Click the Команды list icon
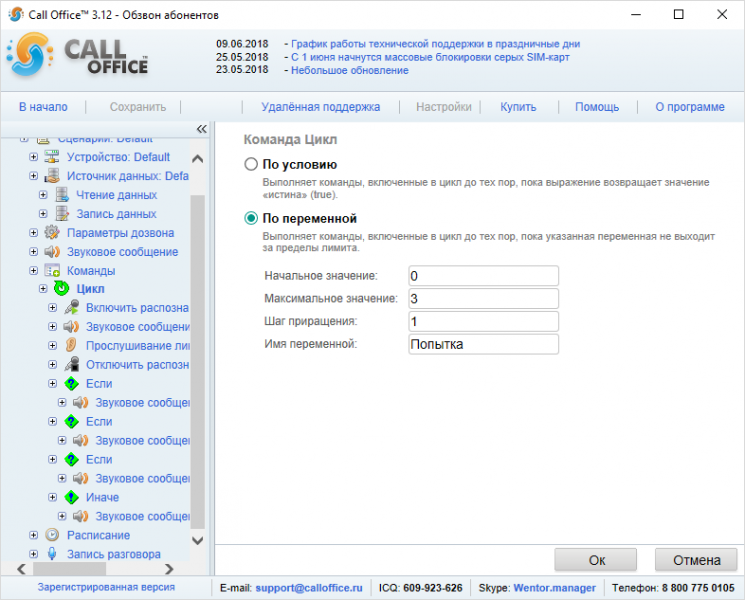 coord(52,270)
